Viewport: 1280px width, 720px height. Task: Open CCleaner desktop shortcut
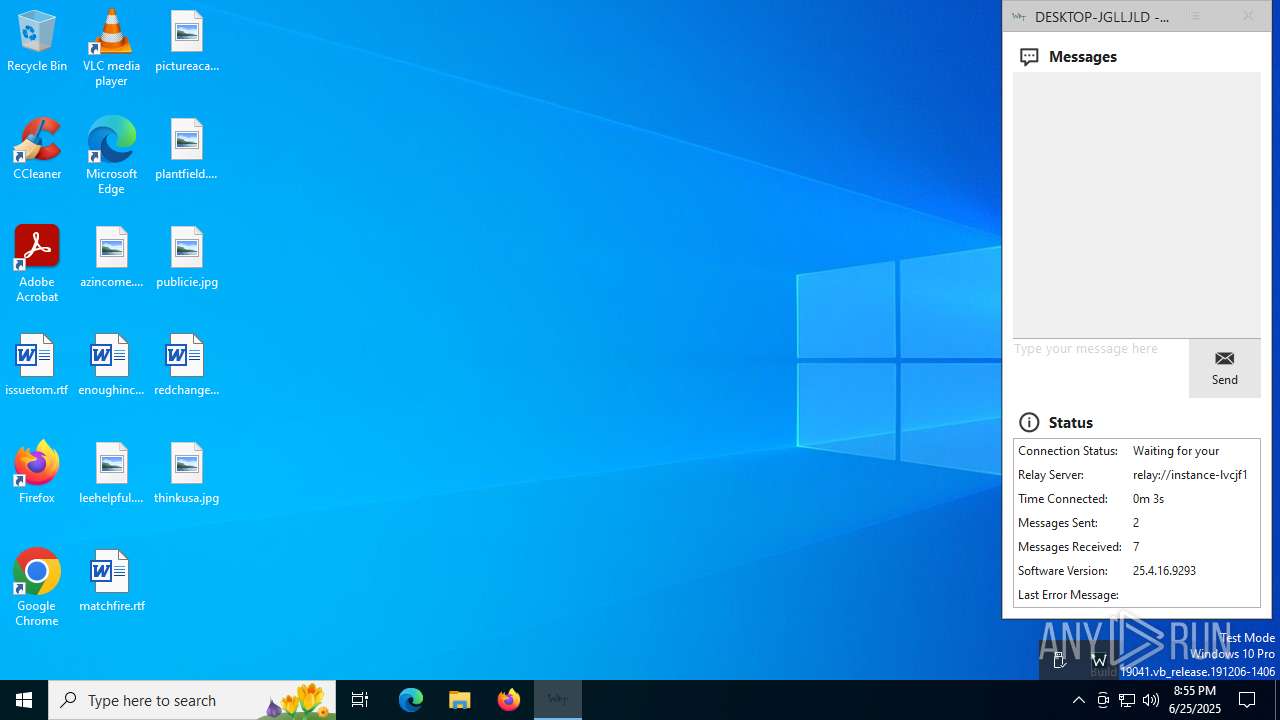tap(37, 150)
